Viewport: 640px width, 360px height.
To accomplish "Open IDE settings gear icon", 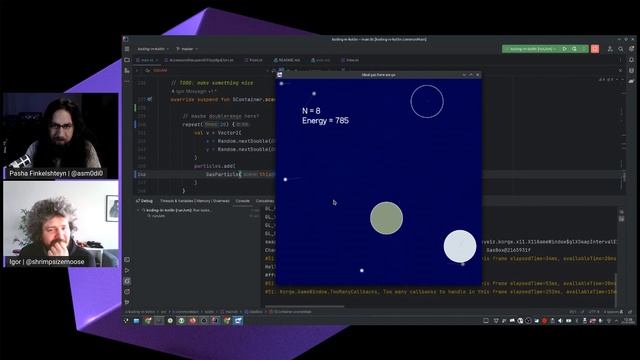I will [631, 49].
